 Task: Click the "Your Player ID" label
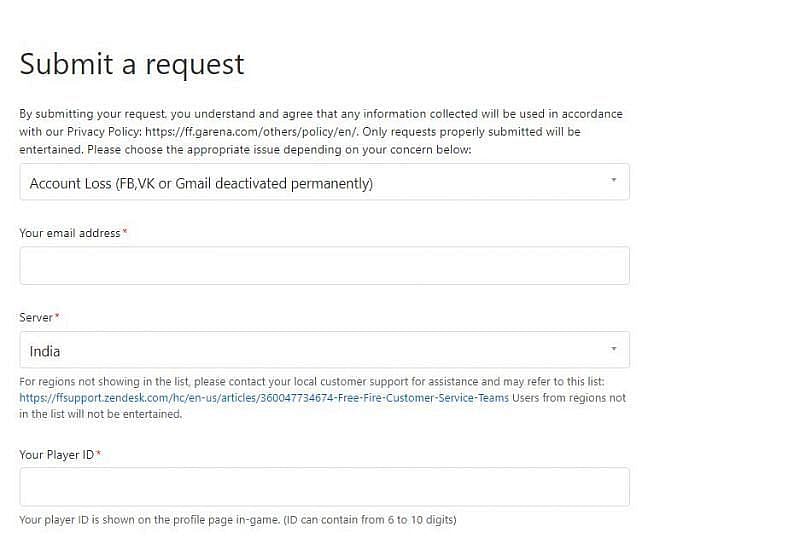click(x=56, y=455)
